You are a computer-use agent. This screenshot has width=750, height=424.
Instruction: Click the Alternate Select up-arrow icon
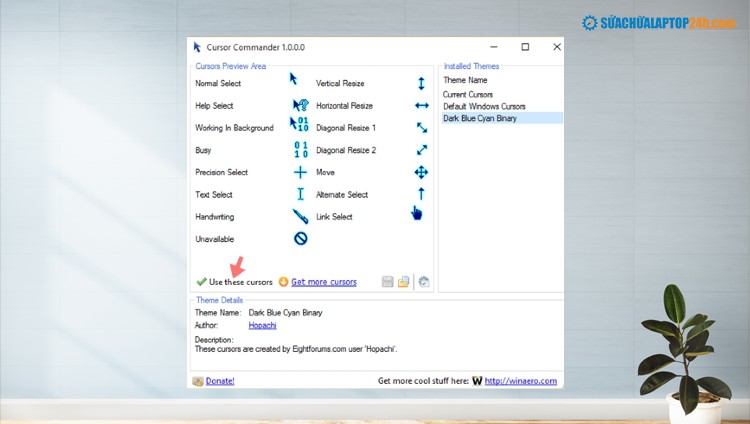tap(421, 193)
